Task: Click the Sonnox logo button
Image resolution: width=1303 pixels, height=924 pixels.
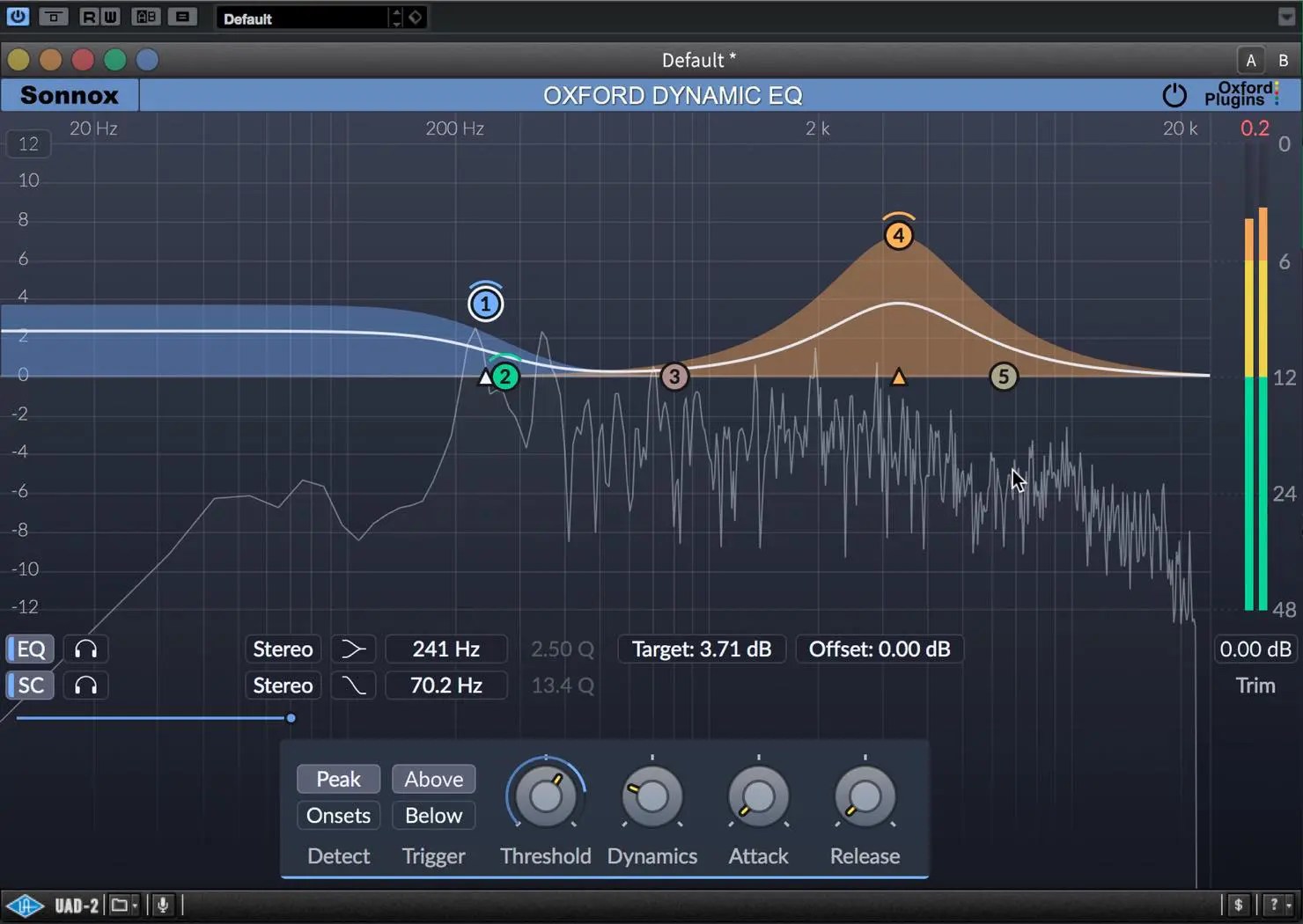Action: point(70,95)
